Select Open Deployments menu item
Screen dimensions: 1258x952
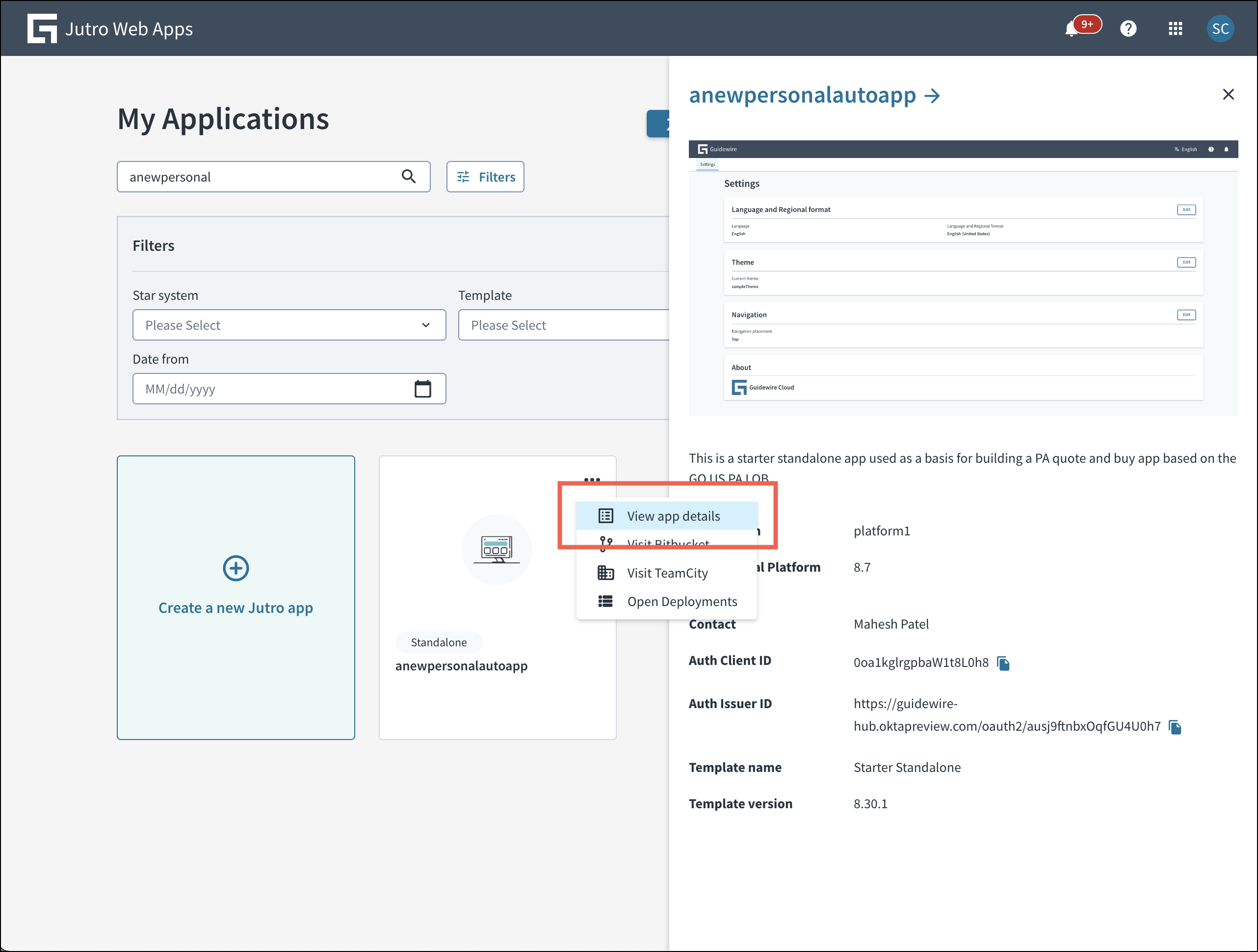click(667, 601)
